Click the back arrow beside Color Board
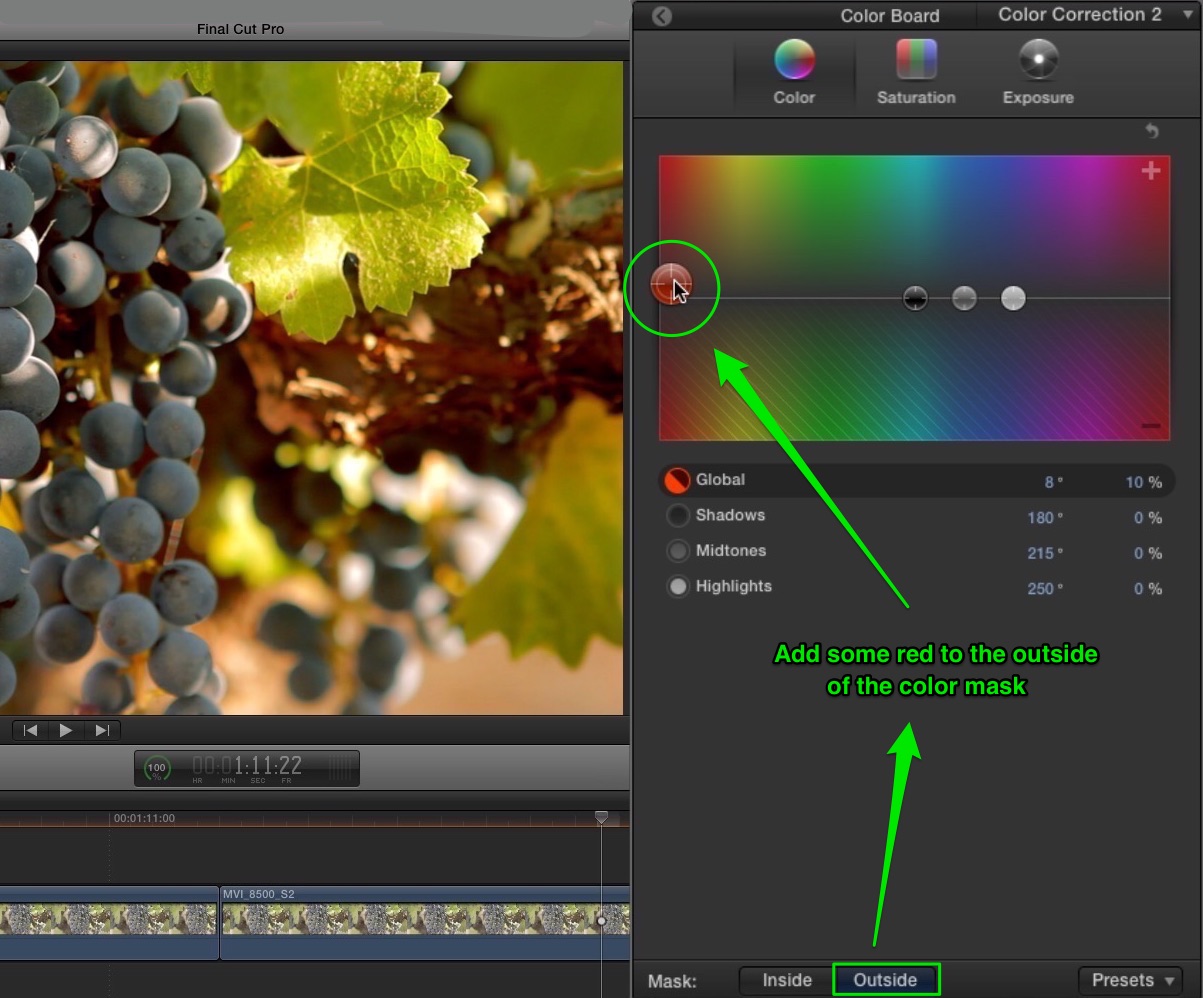 click(x=661, y=16)
